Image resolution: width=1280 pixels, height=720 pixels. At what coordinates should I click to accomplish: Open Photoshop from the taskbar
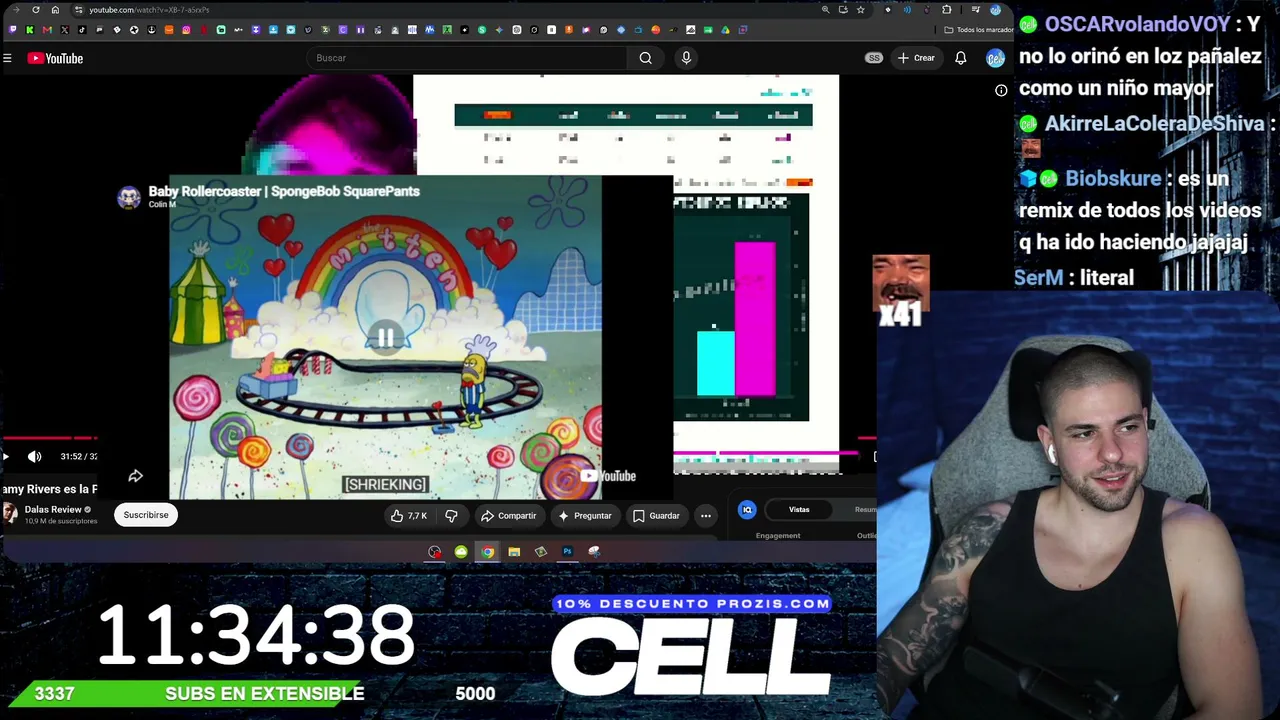567,552
